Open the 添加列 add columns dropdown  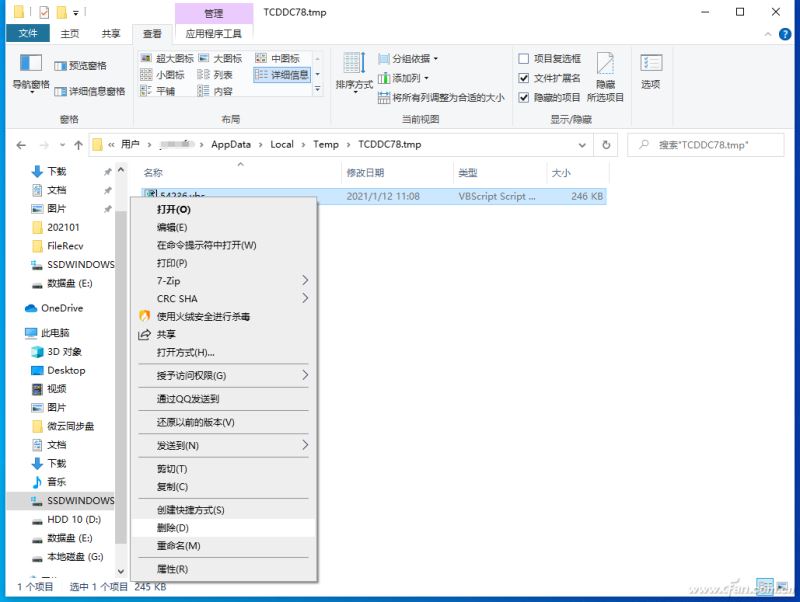coord(406,78)
